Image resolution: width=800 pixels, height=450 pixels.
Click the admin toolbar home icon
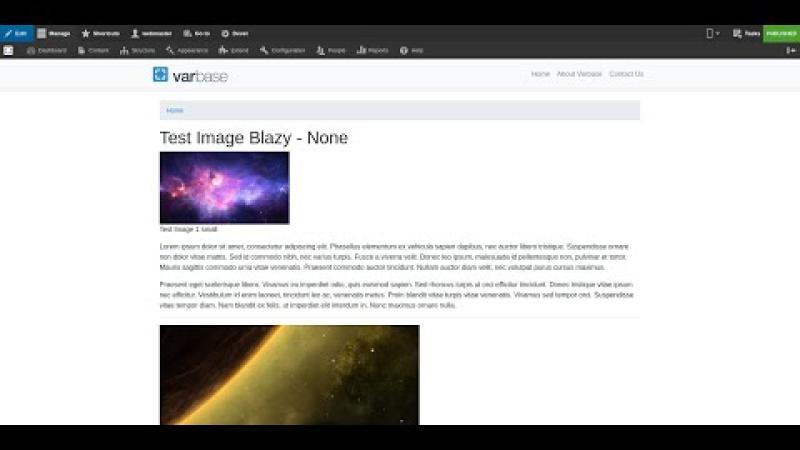tap(9, 51)
